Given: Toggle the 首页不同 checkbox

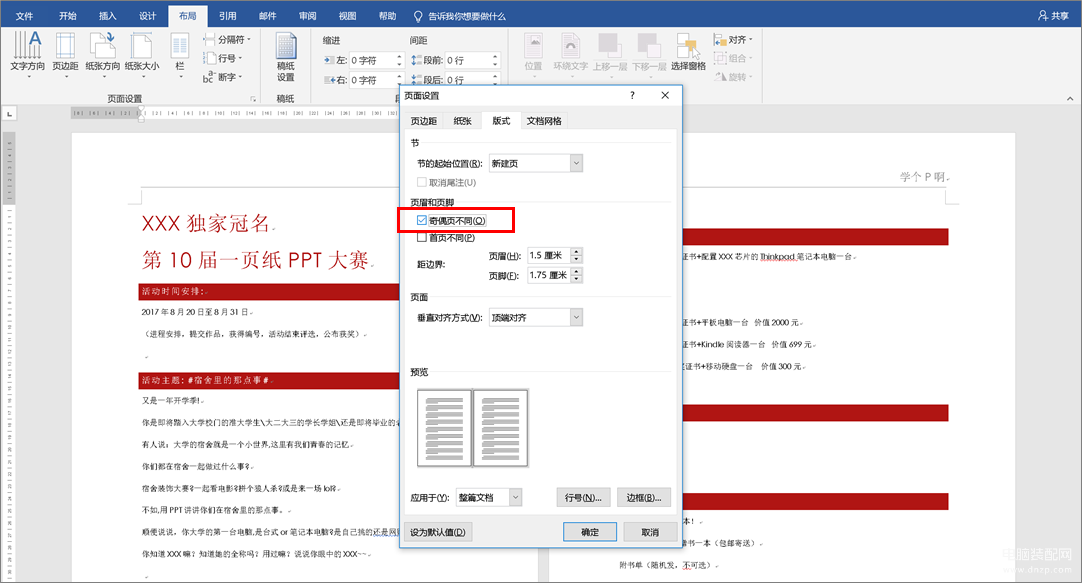Looking at the screenshot, I should click(422, 237).
